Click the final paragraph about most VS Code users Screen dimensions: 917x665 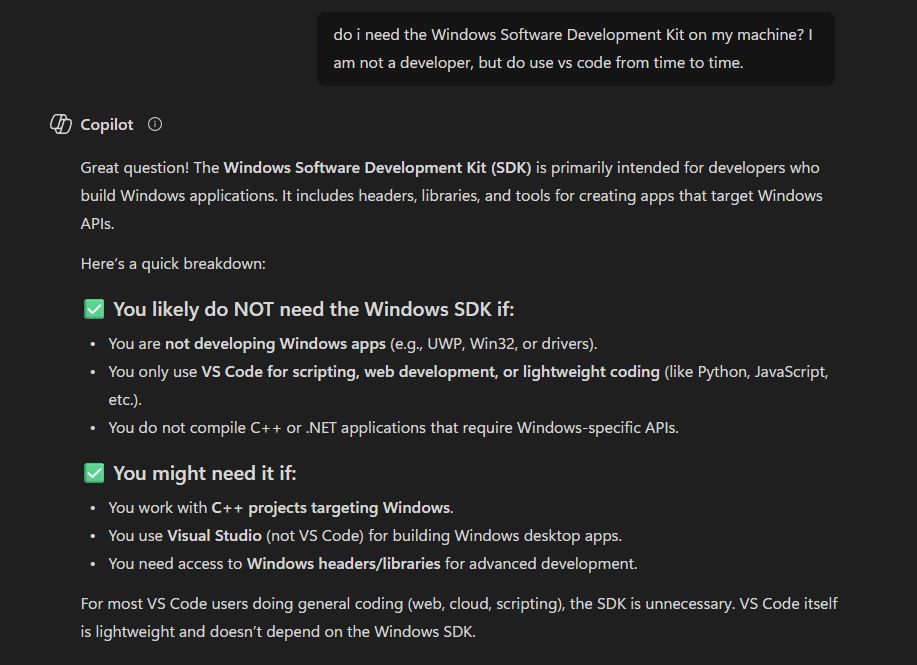(458, 617)
